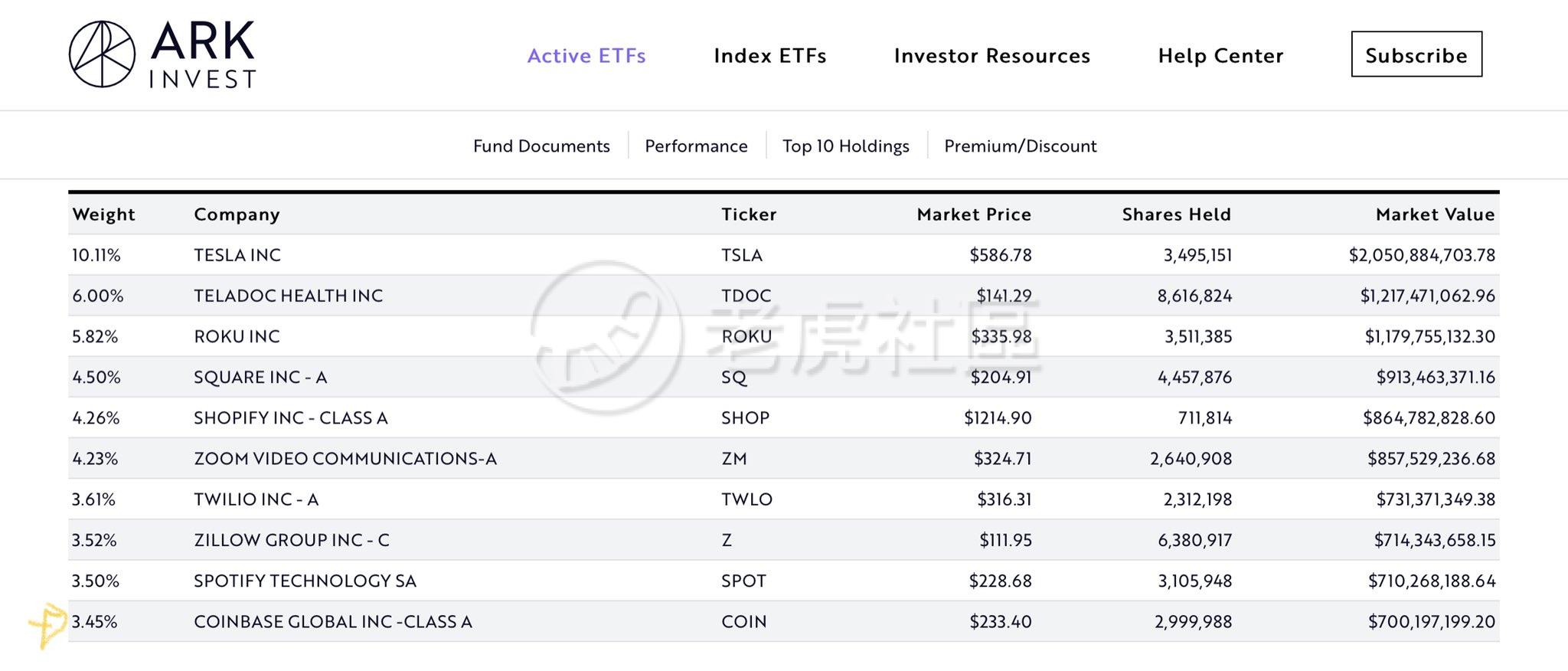The width and height of the screenshot is (1568, 671).
Task: Select the TESLA INC company name
Action: [x=237, y=255]
